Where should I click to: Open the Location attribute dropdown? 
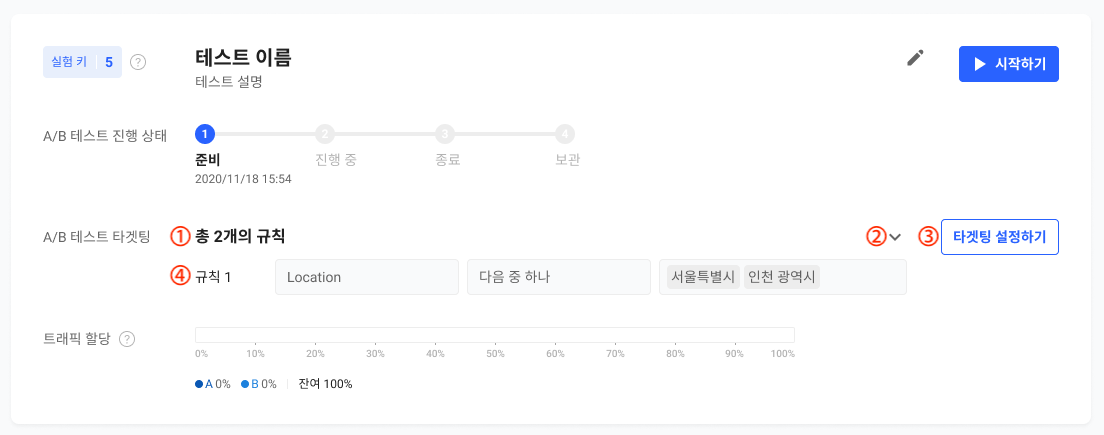(367, 277)
